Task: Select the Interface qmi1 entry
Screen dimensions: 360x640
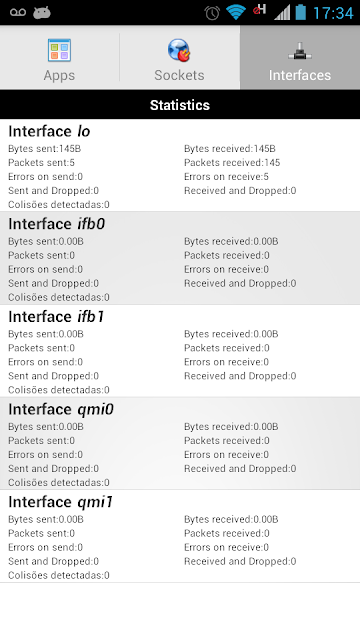Action: point(180,536)
